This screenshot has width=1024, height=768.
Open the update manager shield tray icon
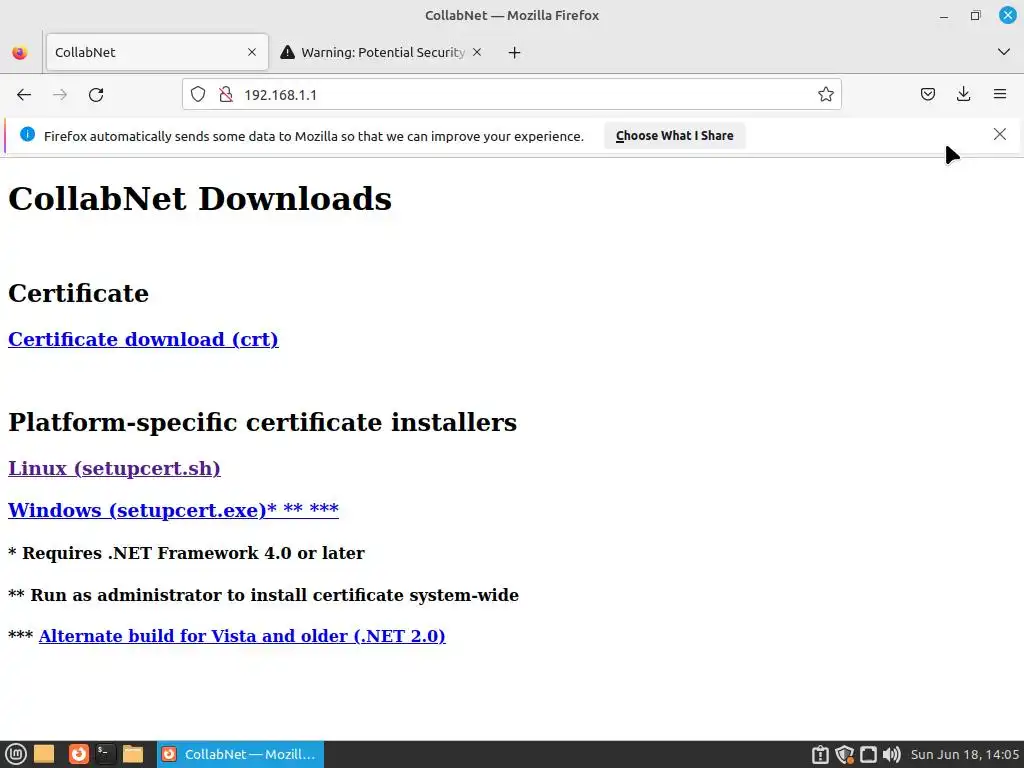844,755
